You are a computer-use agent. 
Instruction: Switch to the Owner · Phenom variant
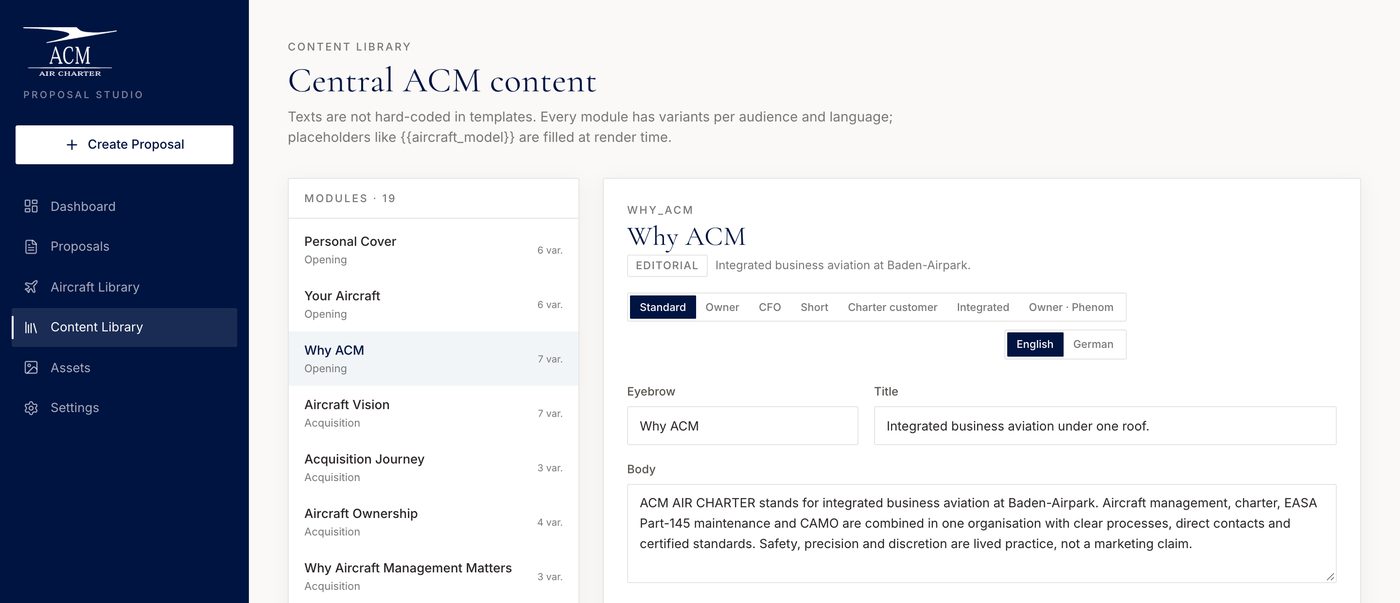tap(1071, 307)
